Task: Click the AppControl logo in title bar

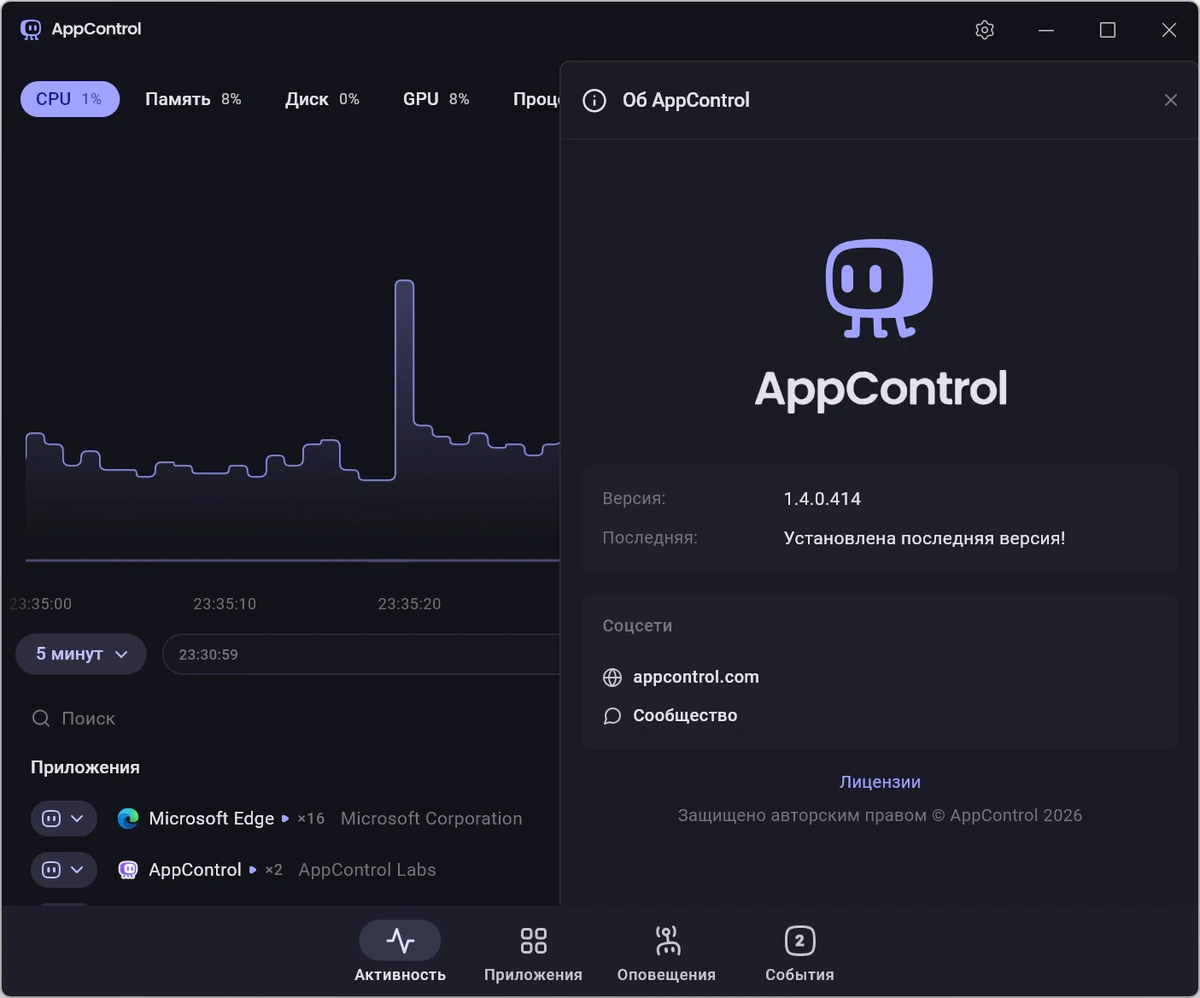Action: coord(31,29)
